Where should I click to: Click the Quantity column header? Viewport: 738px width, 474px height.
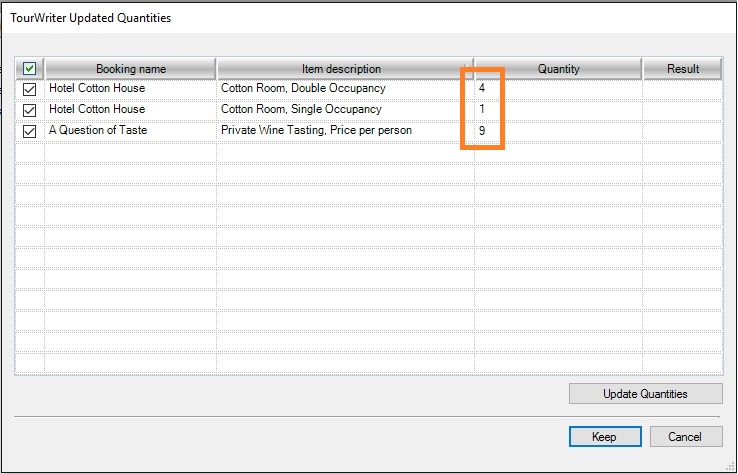pyautogui.click(x=558, y=69)
